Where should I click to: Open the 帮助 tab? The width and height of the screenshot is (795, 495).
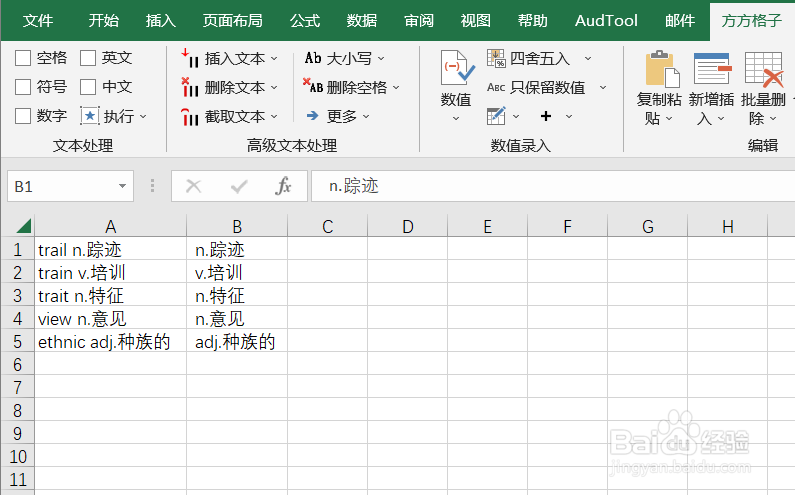point(532,21)
